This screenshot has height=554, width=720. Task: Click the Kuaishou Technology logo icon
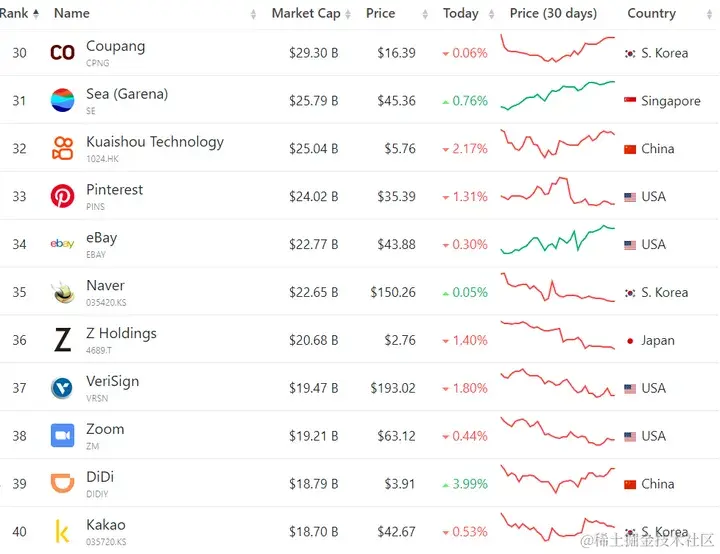click(62, 149)
